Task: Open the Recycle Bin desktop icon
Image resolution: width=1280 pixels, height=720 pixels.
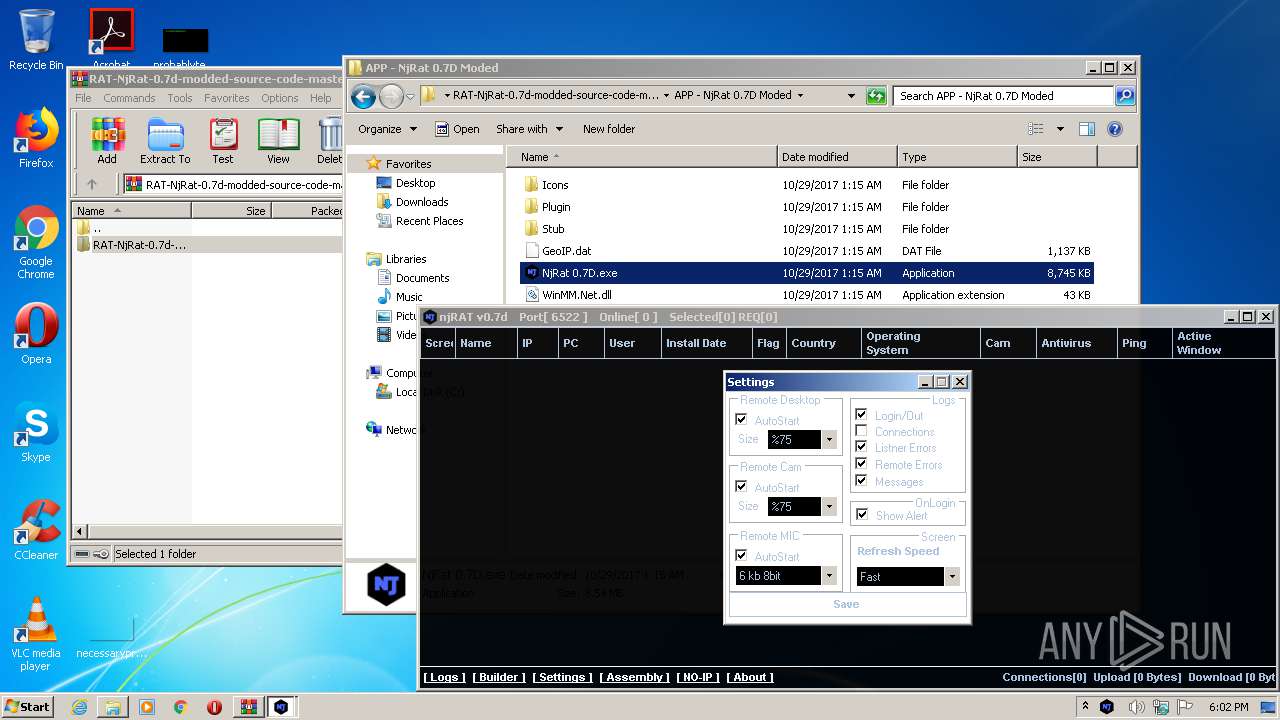Action: pyautogui.click(x=36, y=38)
